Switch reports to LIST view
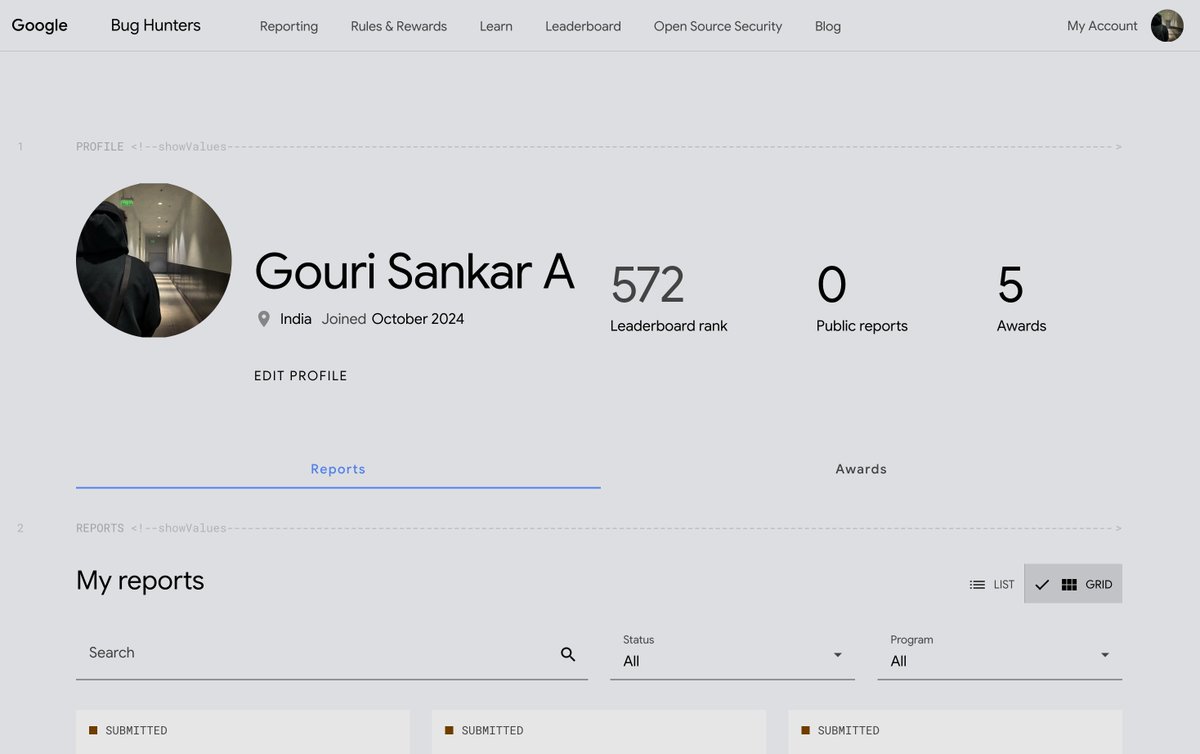 pyautogui.click(x=992, y=584)
